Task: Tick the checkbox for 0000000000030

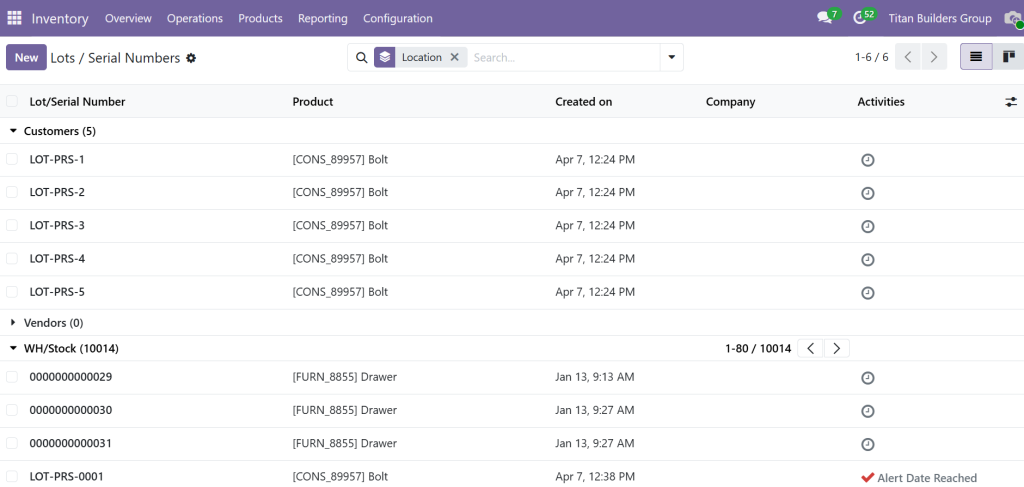Action: pos(12,410)
